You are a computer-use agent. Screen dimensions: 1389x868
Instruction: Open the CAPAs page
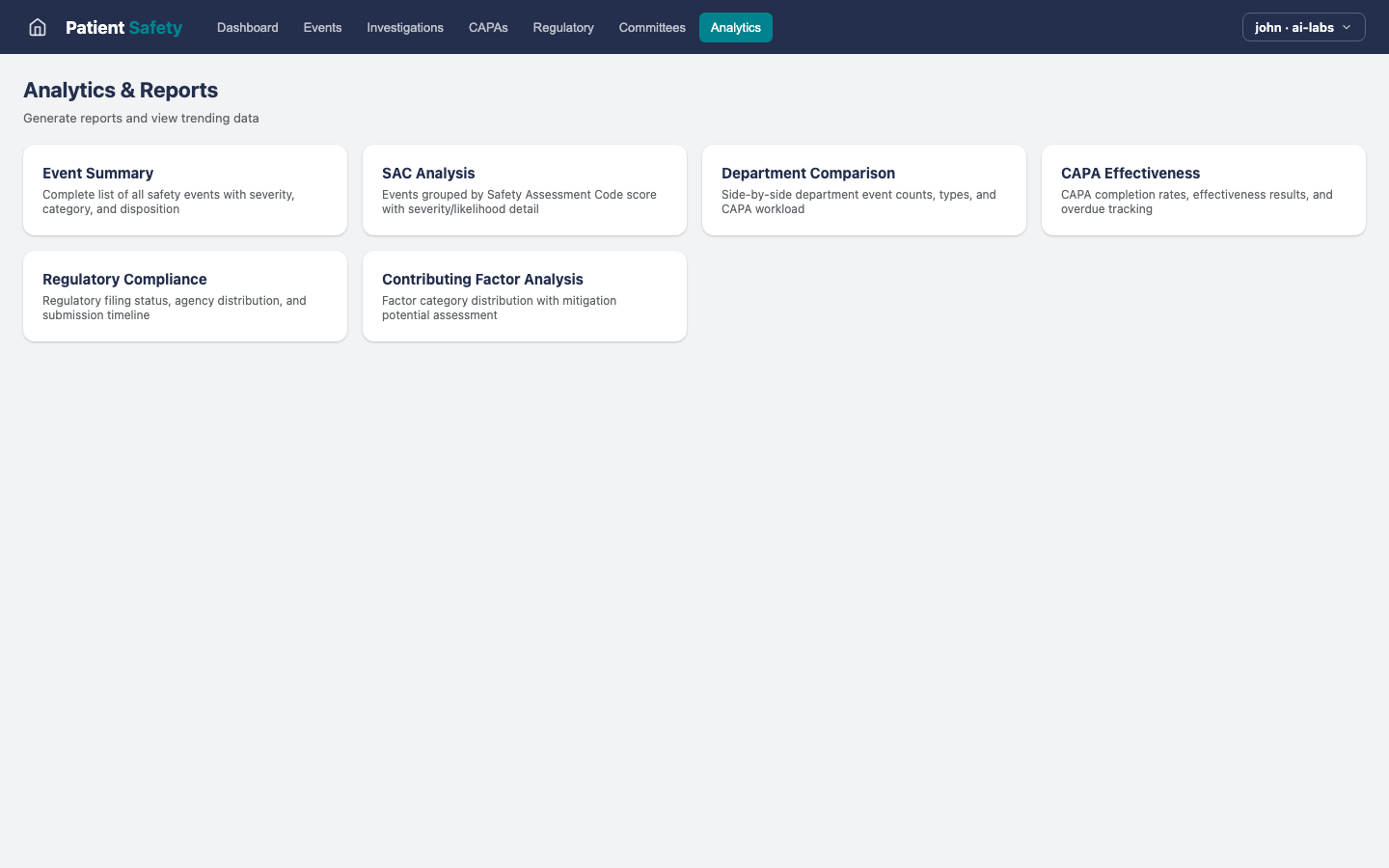488,28
